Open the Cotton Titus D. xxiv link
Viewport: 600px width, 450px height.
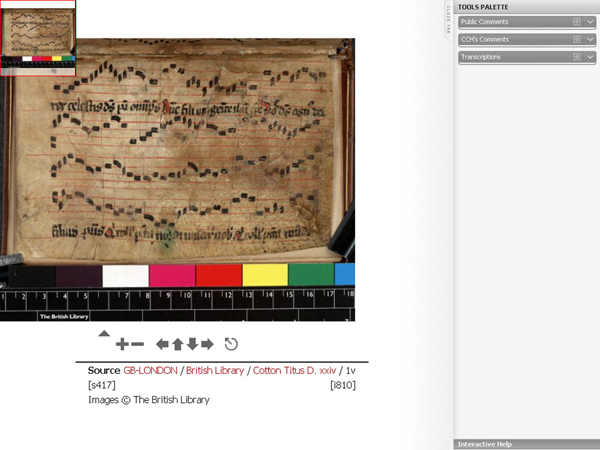294,370
